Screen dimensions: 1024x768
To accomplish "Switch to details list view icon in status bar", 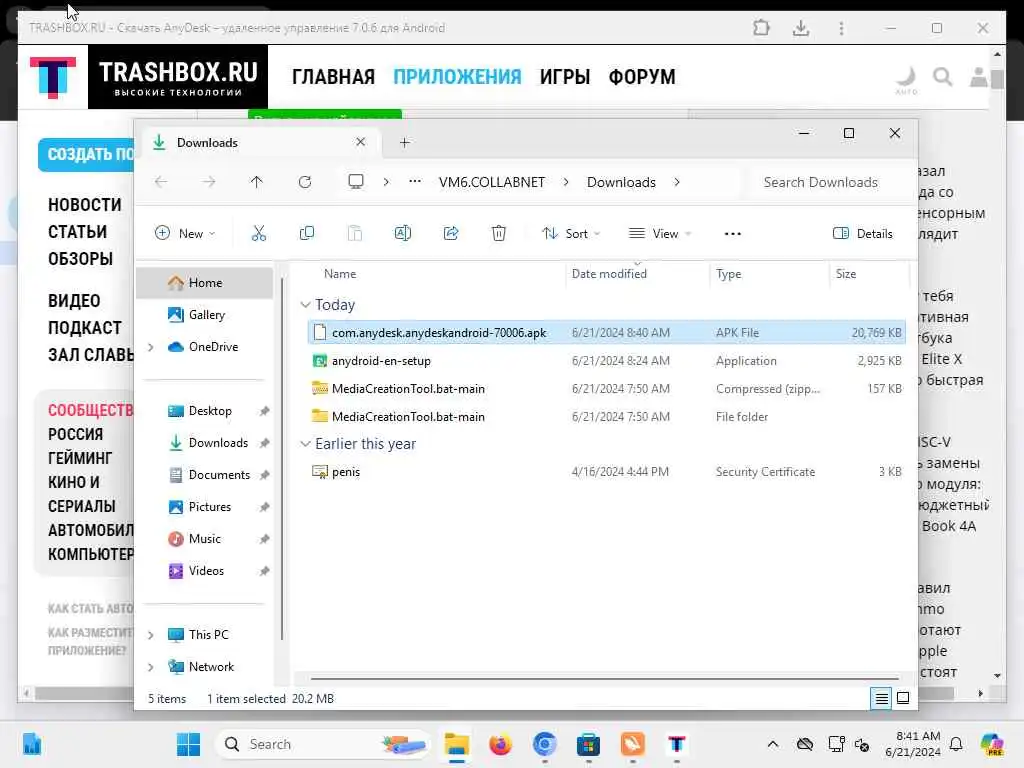I will 881,699.
